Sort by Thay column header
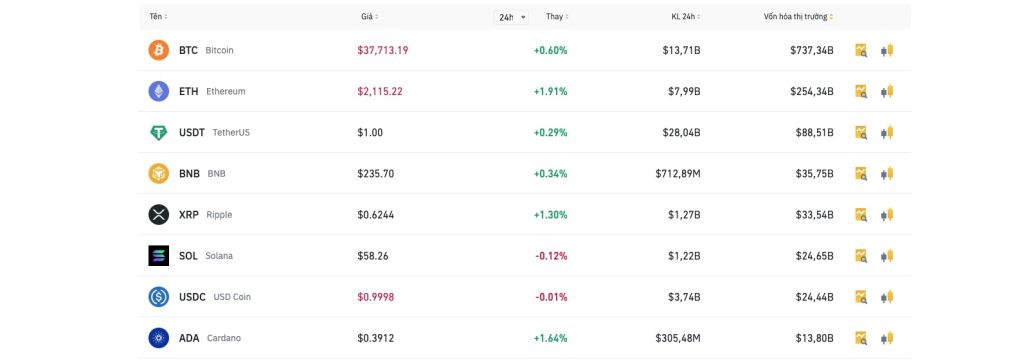The image size is (1024, 363). pos(557,16)
